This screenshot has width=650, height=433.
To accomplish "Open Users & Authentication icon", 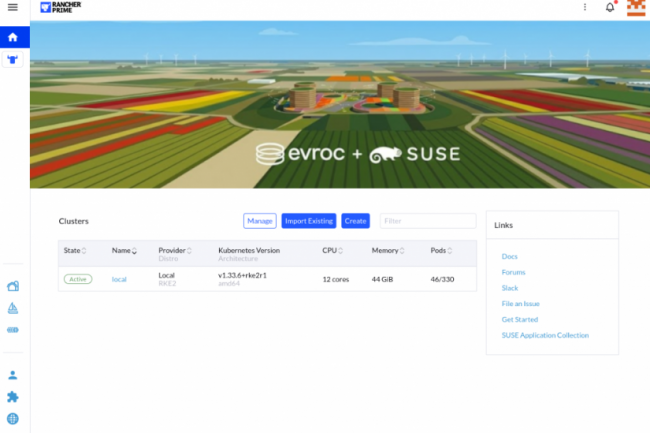I will [x=13, y=375].
